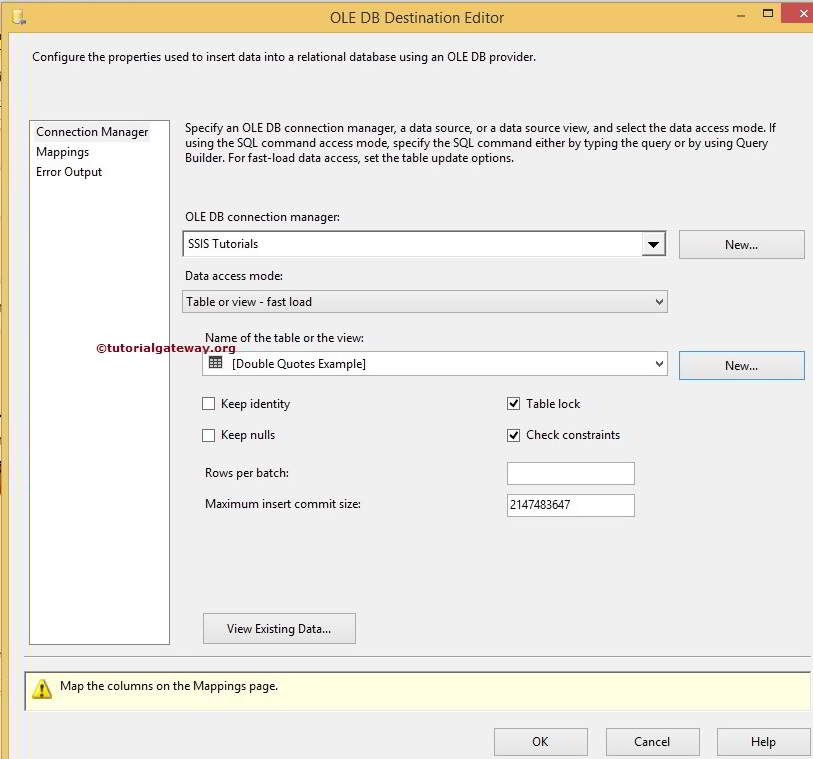Focus the Maximum insert commit size field
The width and height of the screenshot is (813, 759).
pyautogui.click(x=570, y=505)
